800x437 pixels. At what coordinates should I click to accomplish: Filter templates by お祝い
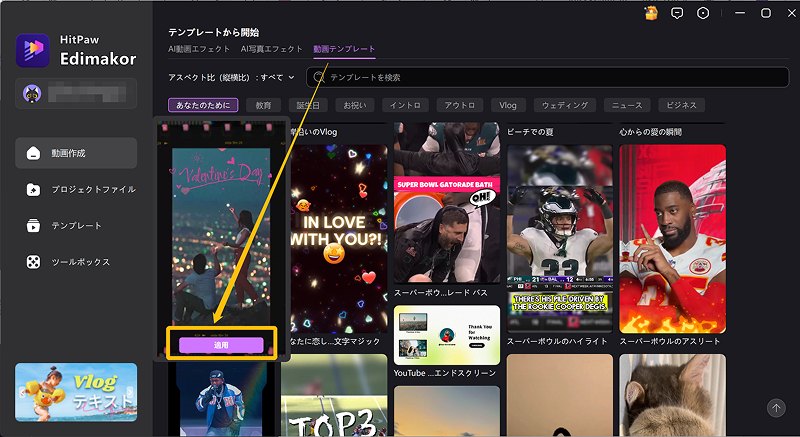tap(355, 106)
